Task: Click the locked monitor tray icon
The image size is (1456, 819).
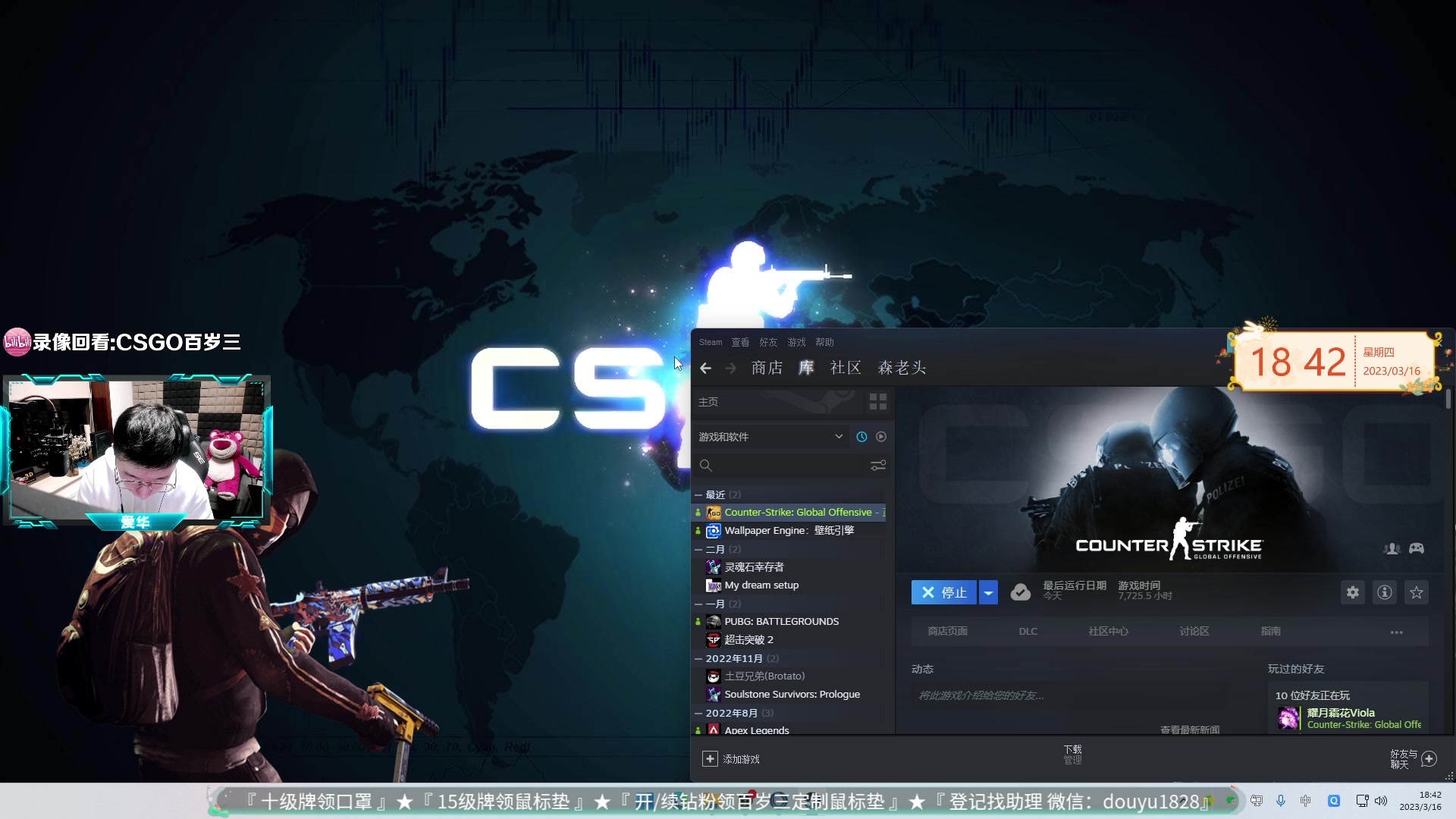Action: 1257,801
